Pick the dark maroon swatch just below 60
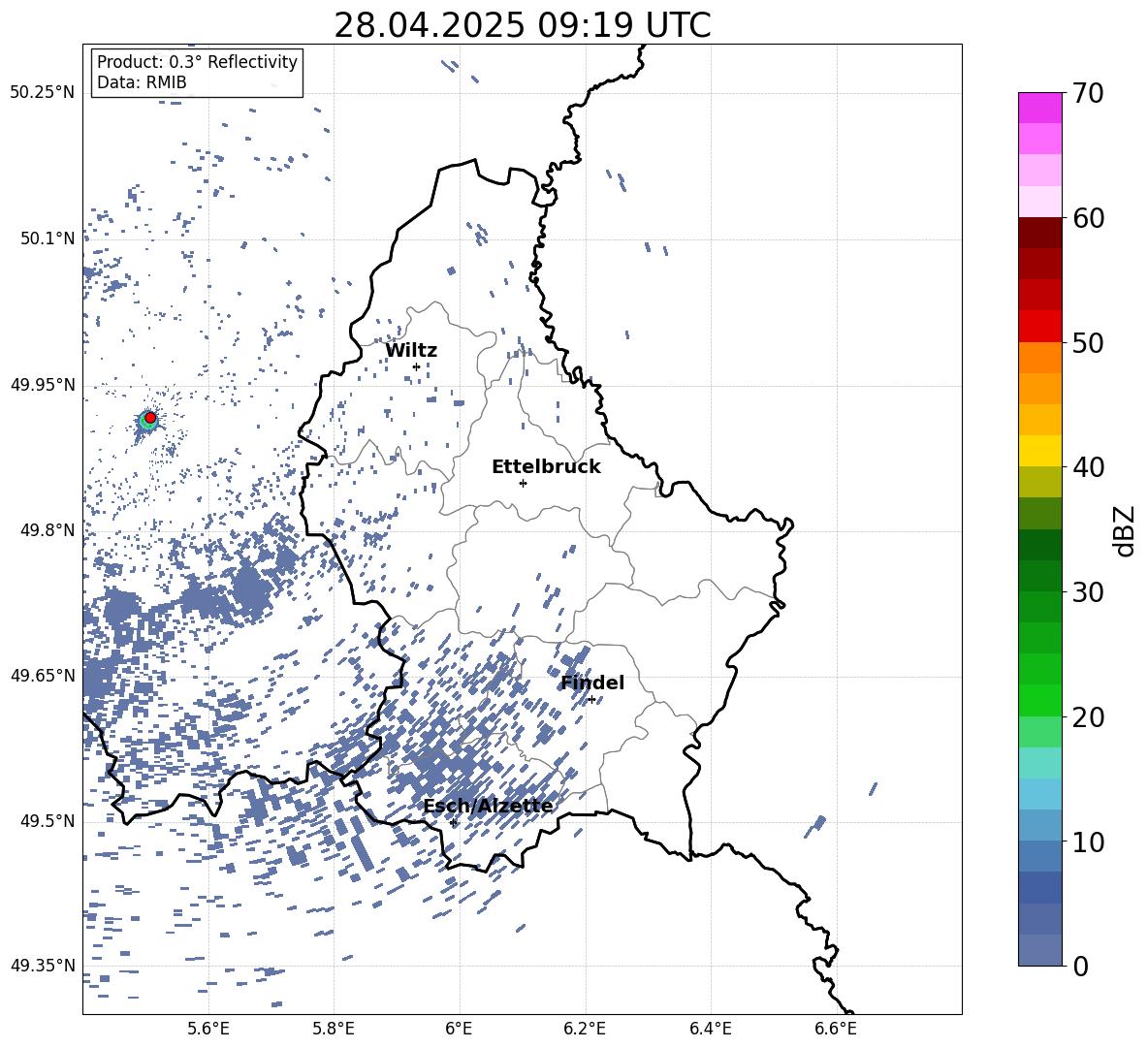This screenshot has height=1048, width=1148. pos(1039,233)
